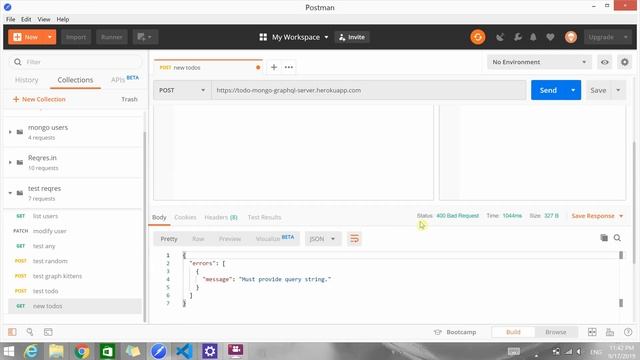The width and height of the screenshot is (640, 360).
Task: Expand the Reqres.in collection
Action: (x=10, y=162)
